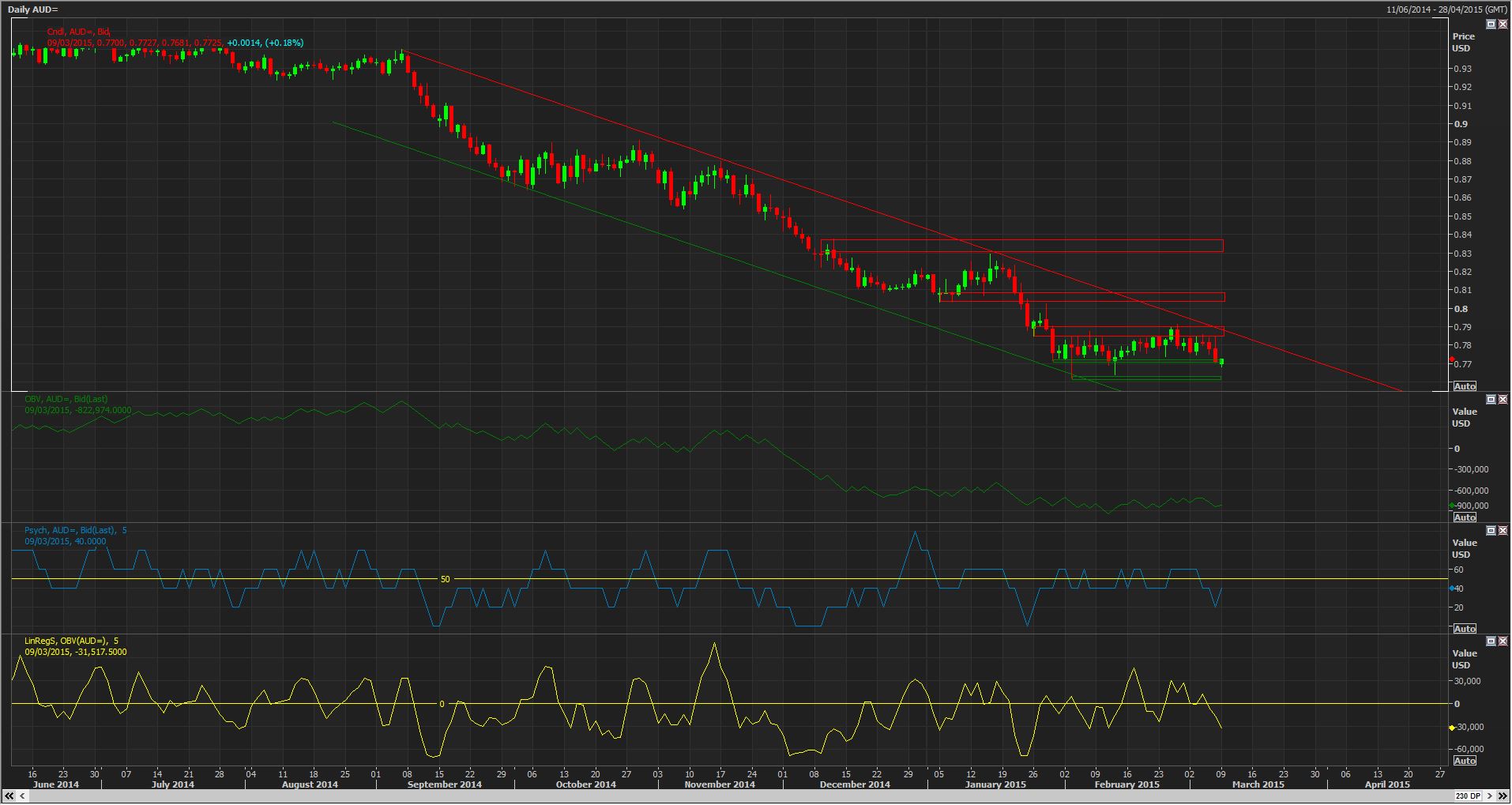Viewport: 1512px width, 805px height.
Task: Toggle Auto scale on the OBV axis
Action: pos(1465,517)
